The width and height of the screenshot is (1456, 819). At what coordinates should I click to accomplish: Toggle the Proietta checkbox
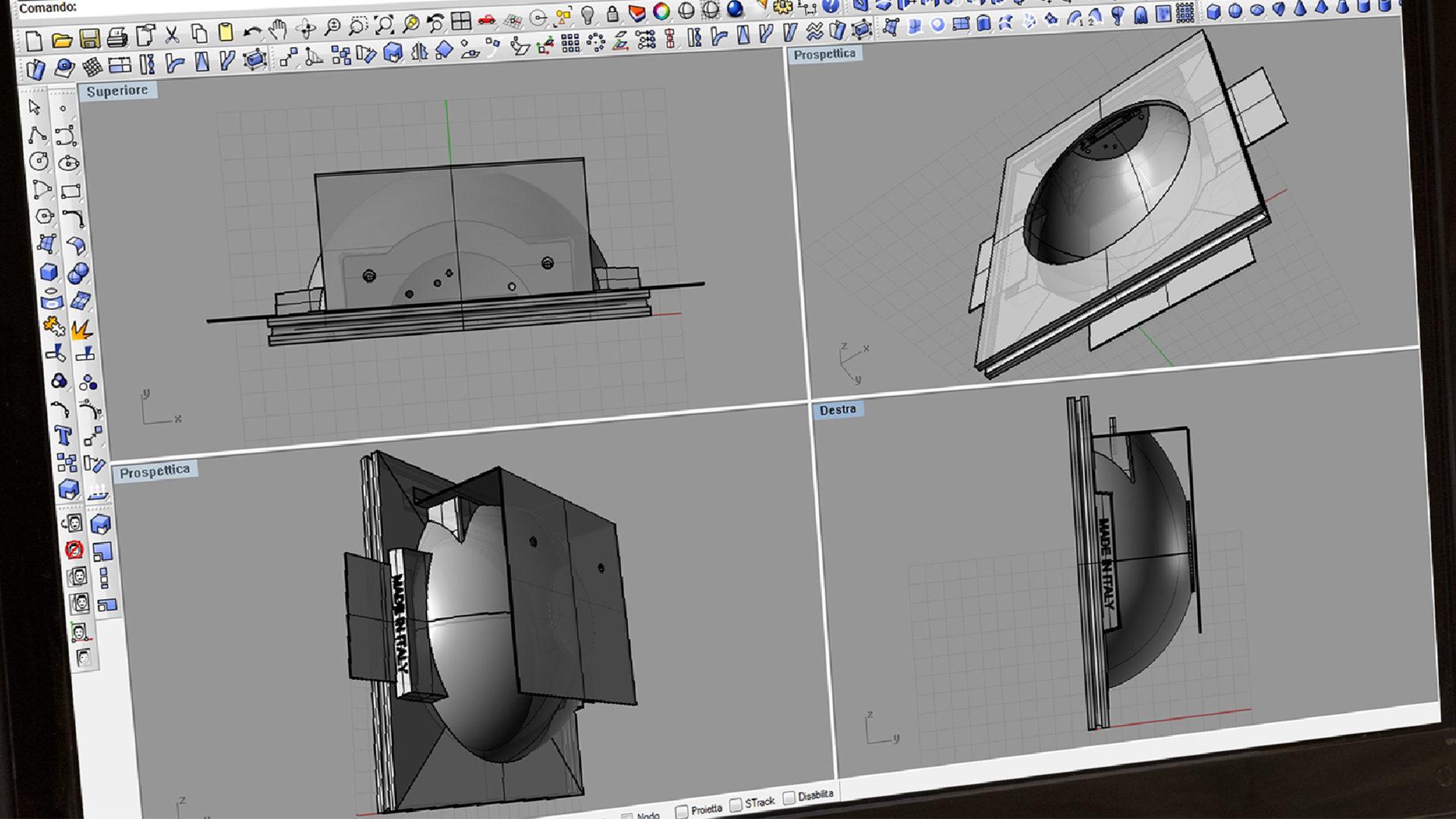point(681,811)
